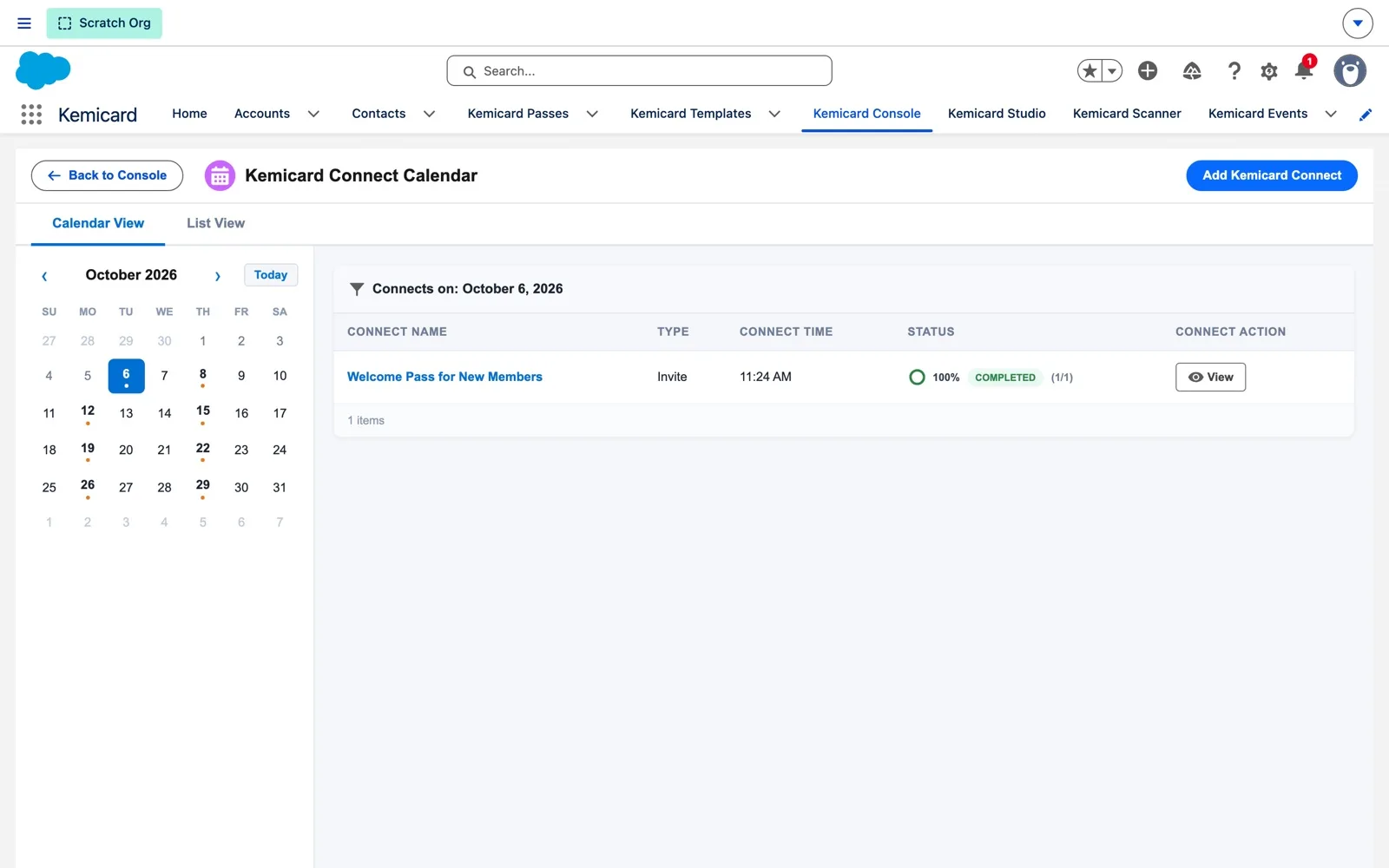Open the Trailhead guidance icon
The image size is (1389, 868).
(1192, 71)
